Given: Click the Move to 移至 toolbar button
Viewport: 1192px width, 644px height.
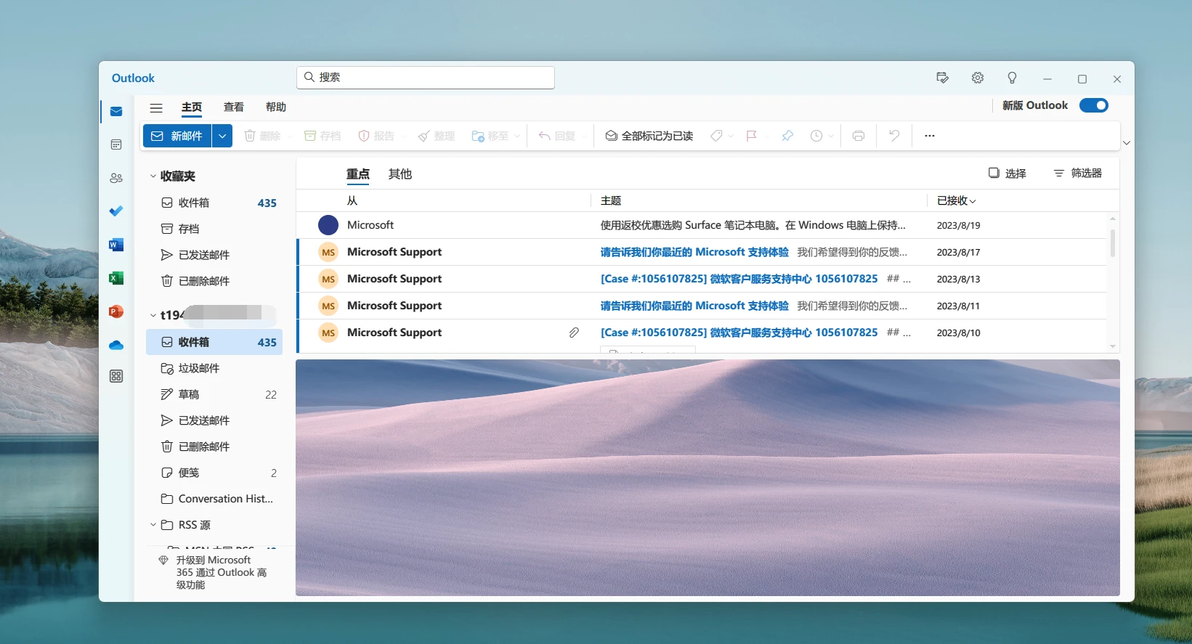Looking at the screenshot, I should click(x=490, y=136).
